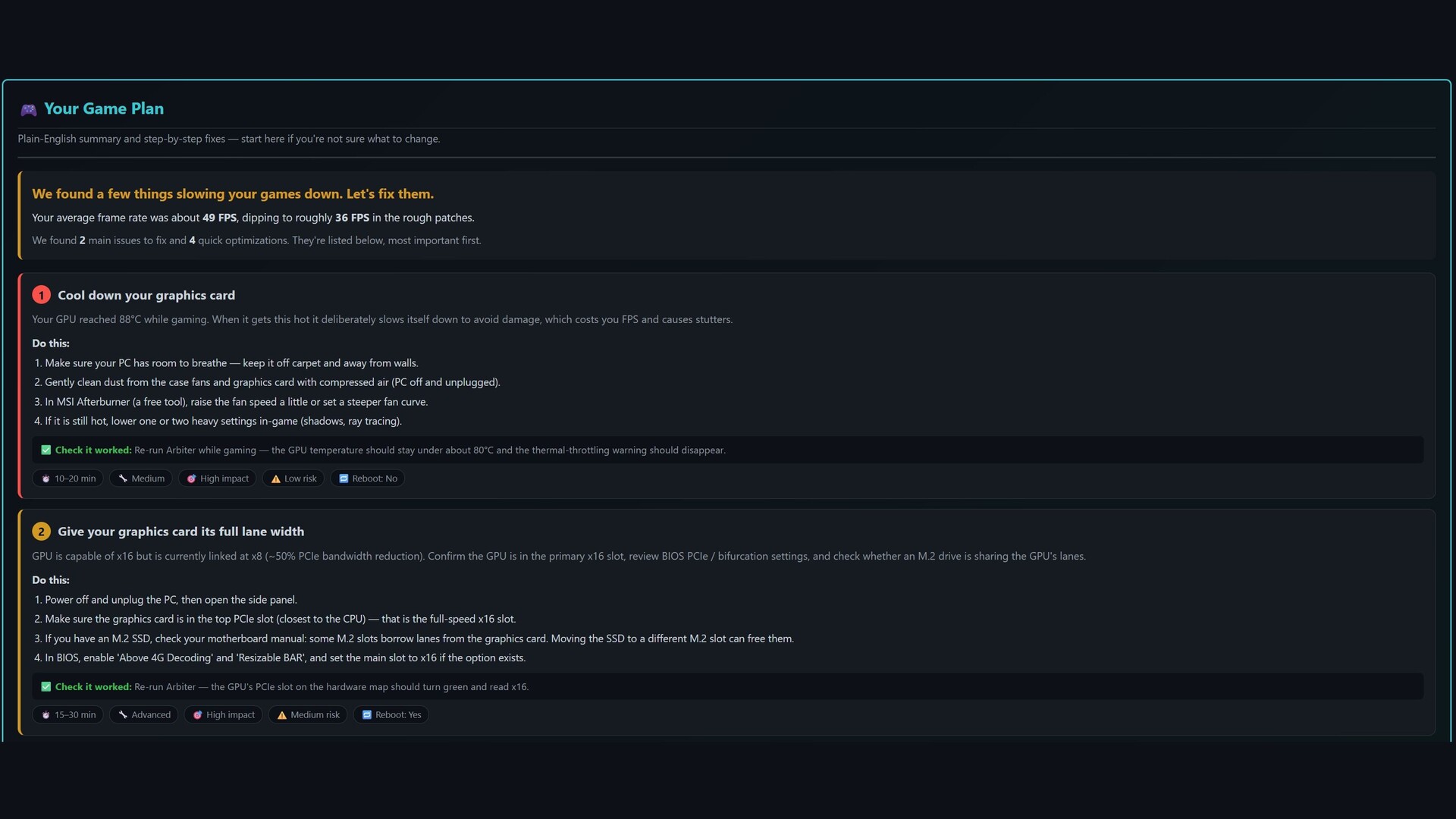The width and height of the screenshot is (1456, 819).
Task: Click the x16 linked at x8 description text
Action: pos(559,556)
